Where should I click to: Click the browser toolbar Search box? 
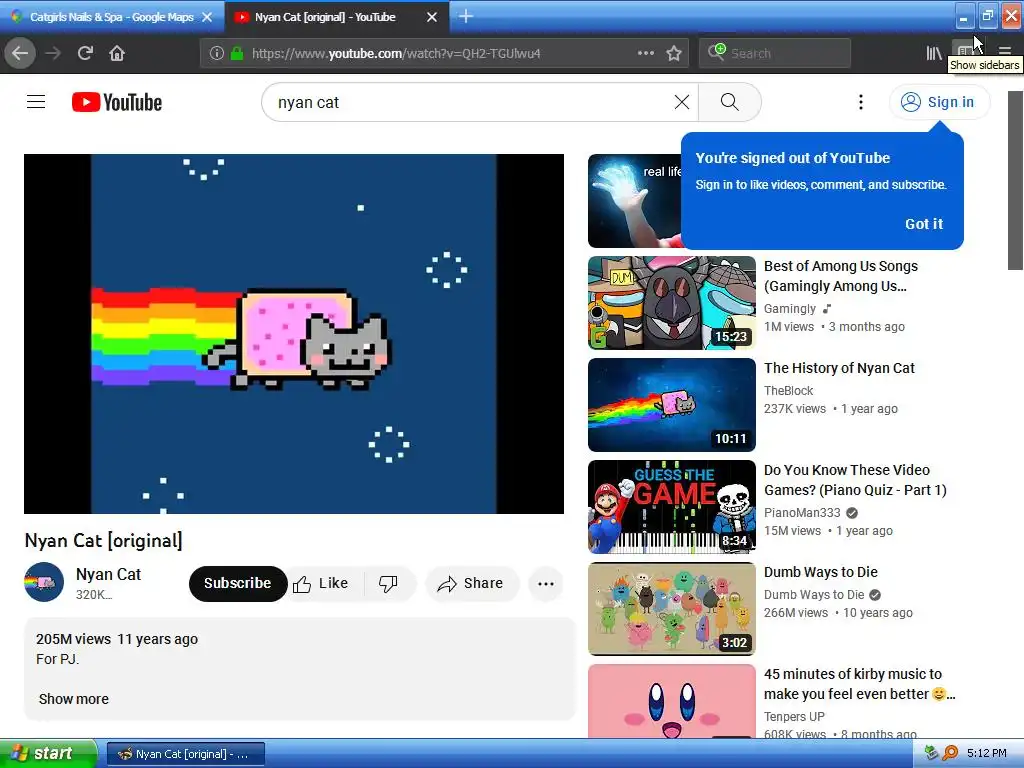pyautogui.click(x=775, y=53)
